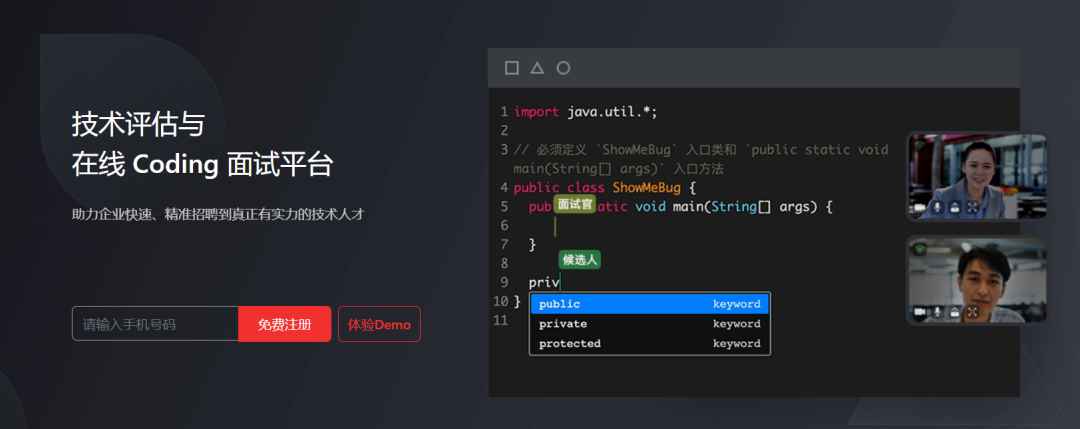Click 'import java.util.*;' code on line 1

(585, 112)
